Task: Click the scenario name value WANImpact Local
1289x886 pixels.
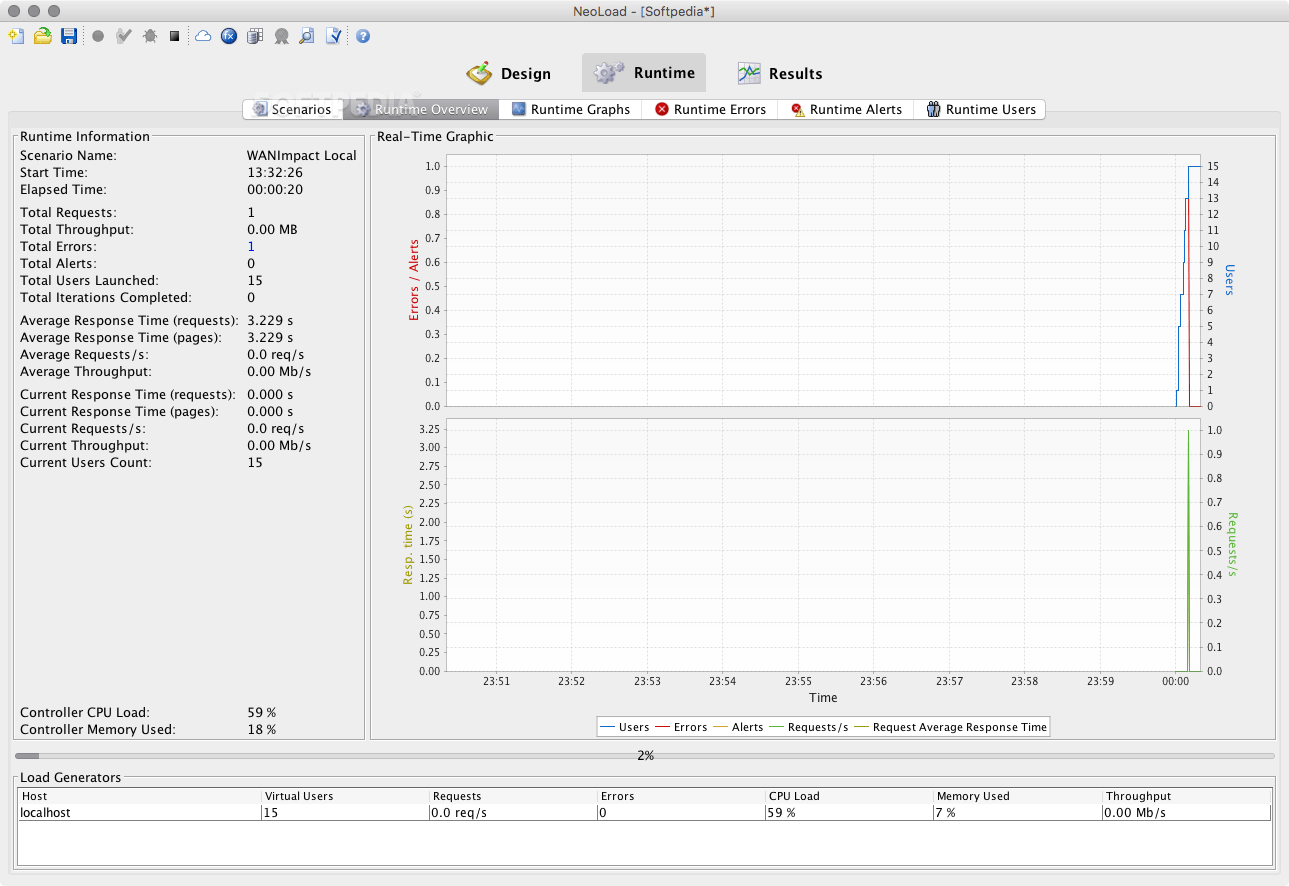Action: (x=302, y=155)
